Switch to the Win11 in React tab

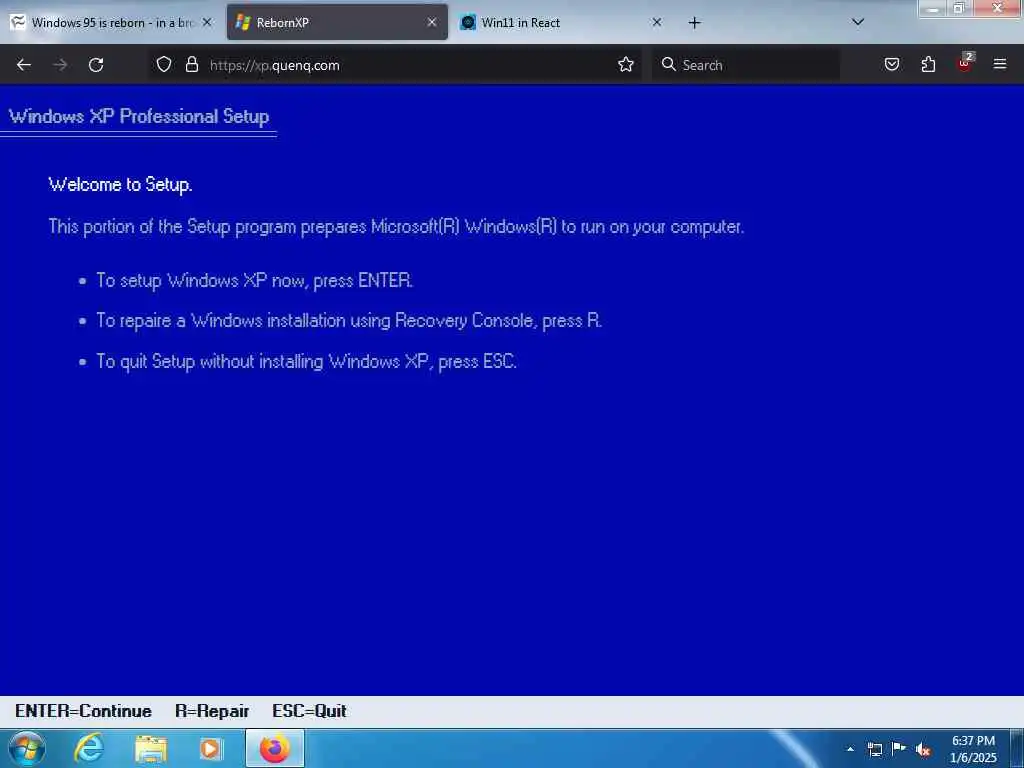point(562,22)
